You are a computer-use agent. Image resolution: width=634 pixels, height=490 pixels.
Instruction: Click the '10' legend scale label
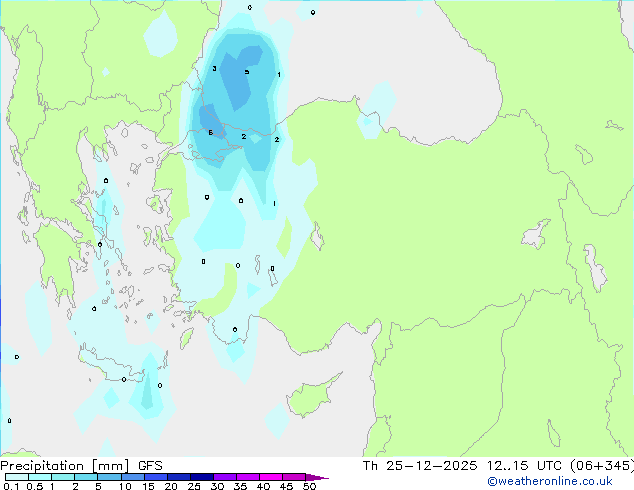[x=125, y=486]
